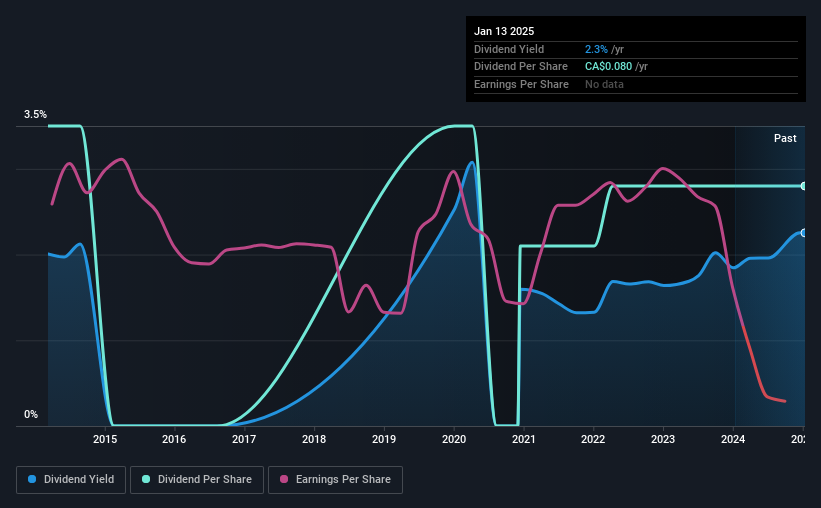Click the 0% y-axis label
Viewport: 821px width, 508px height.
click(x=31, y=414)
